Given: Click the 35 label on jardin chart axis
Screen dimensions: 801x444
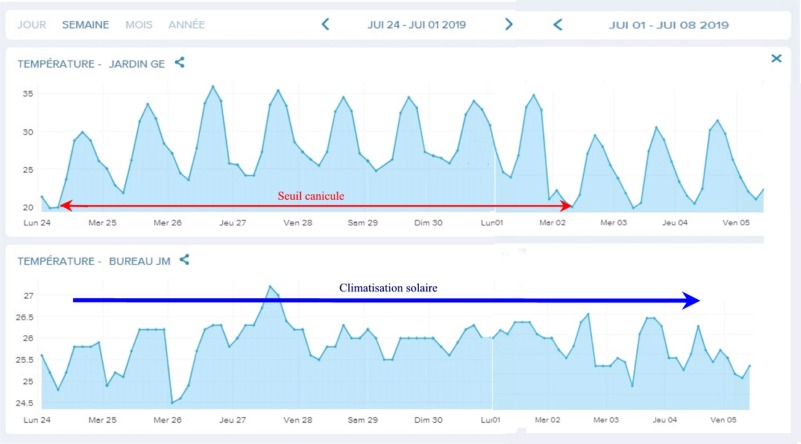Looking at the screenshot, I should (28, 94).
